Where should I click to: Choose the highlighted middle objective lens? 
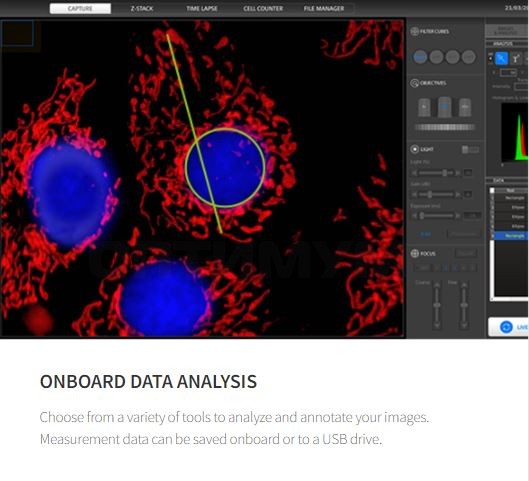(444, 107)
